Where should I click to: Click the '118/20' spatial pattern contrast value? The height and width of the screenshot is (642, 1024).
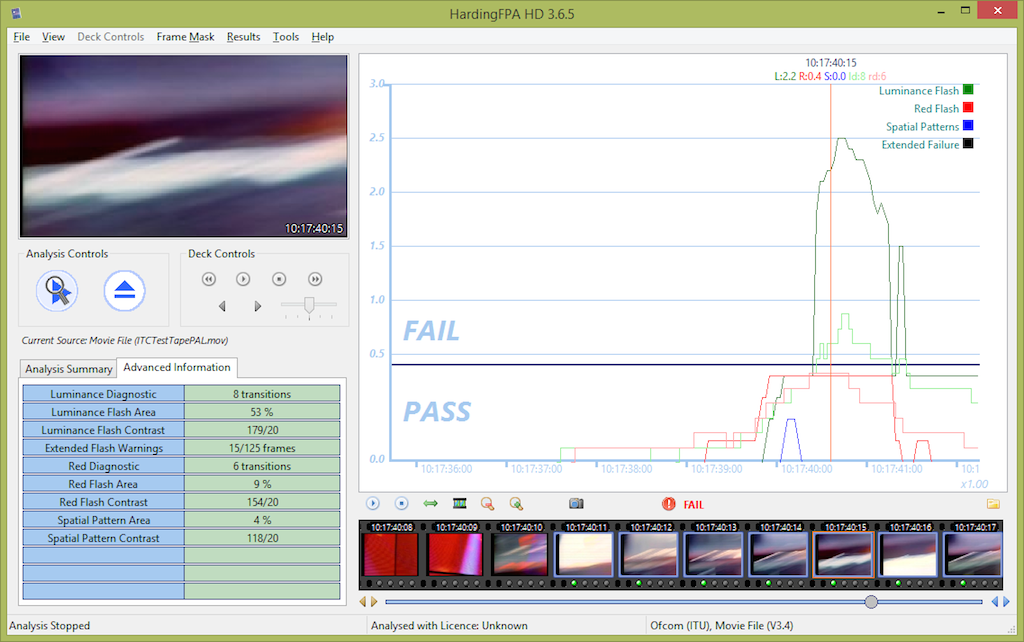262,538
